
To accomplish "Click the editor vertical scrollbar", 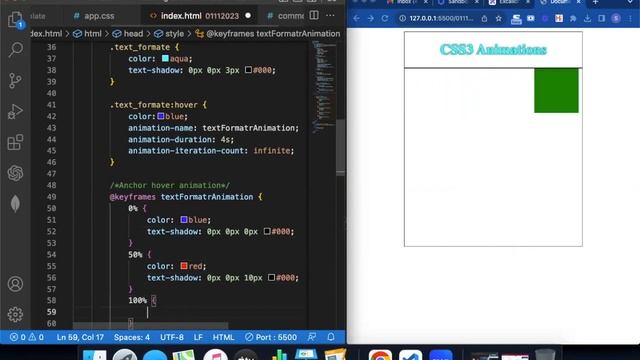I will tap(340, 147).
